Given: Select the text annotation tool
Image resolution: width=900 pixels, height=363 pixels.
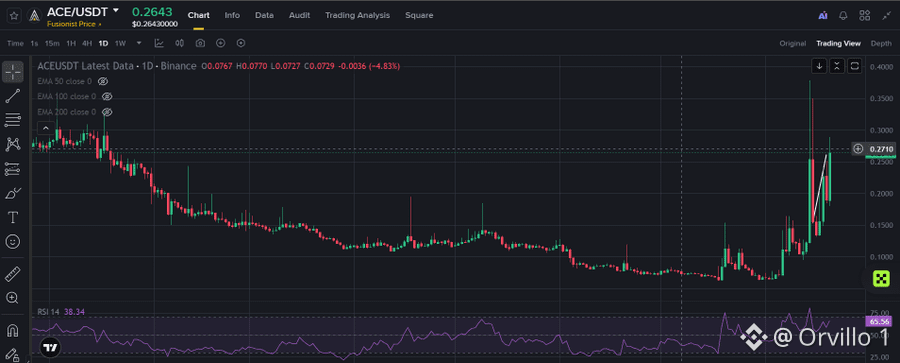Looking at the screenshot, I should click(13, 217).
